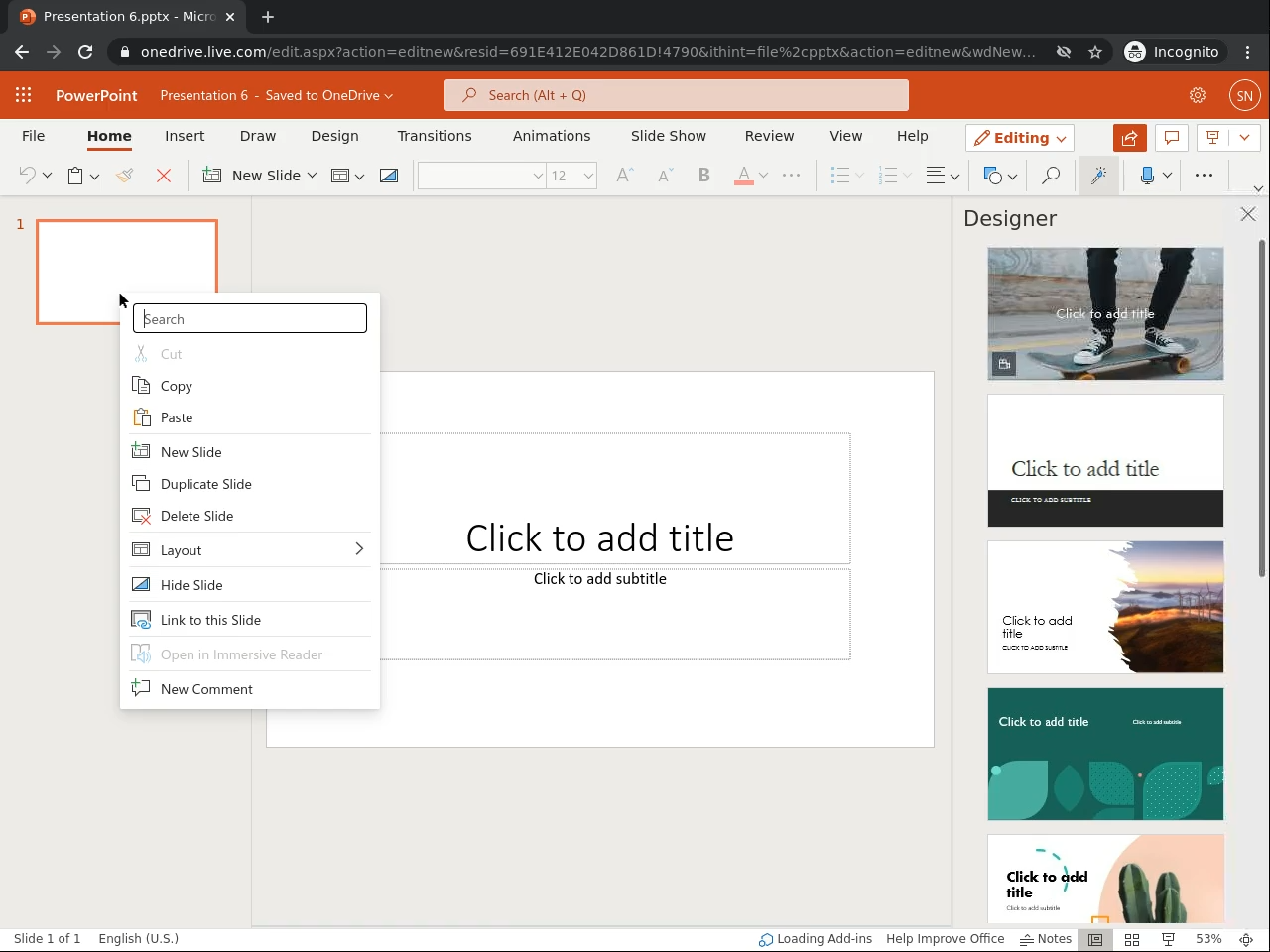Toggle Hide Slide in context menu

click(x=191, y=585)
